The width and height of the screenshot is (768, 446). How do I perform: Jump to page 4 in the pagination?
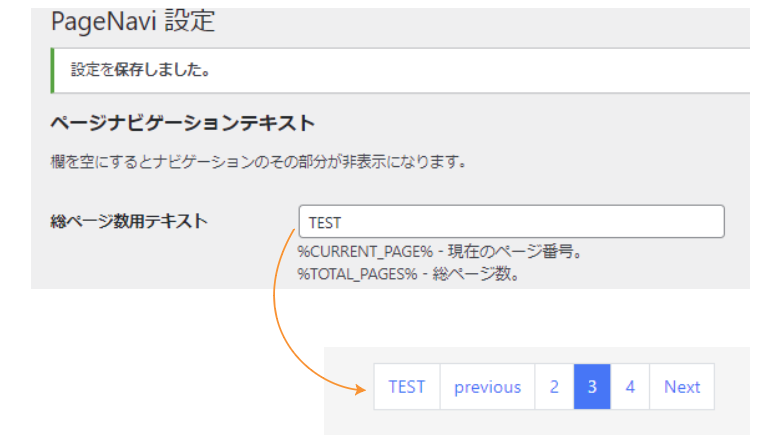[630, 387]
